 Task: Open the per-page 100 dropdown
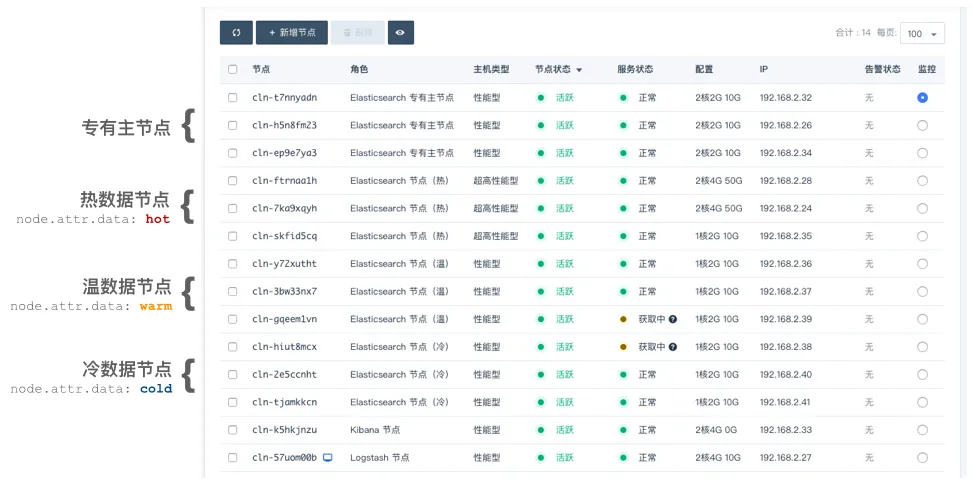tap(921, 34)
